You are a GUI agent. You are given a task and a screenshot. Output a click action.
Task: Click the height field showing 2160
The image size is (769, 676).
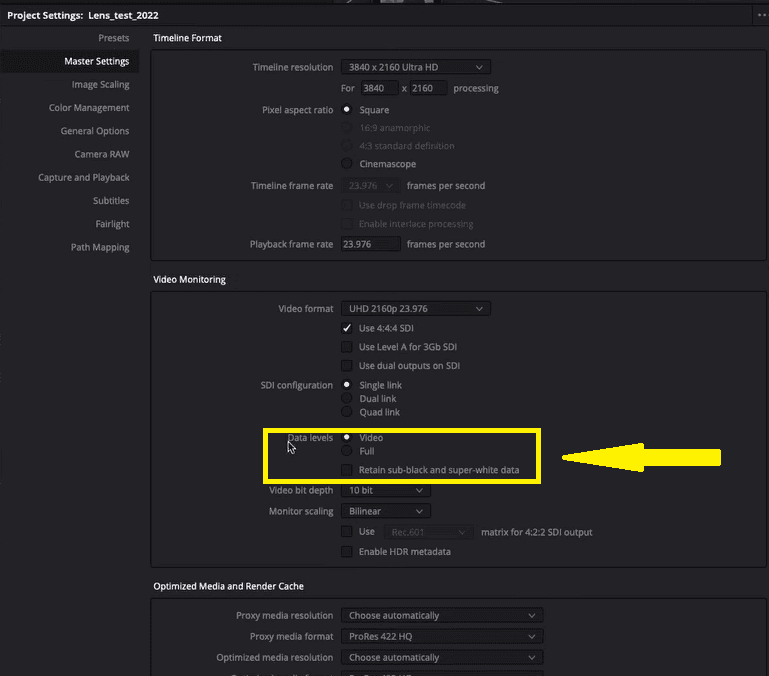(428, 88)
